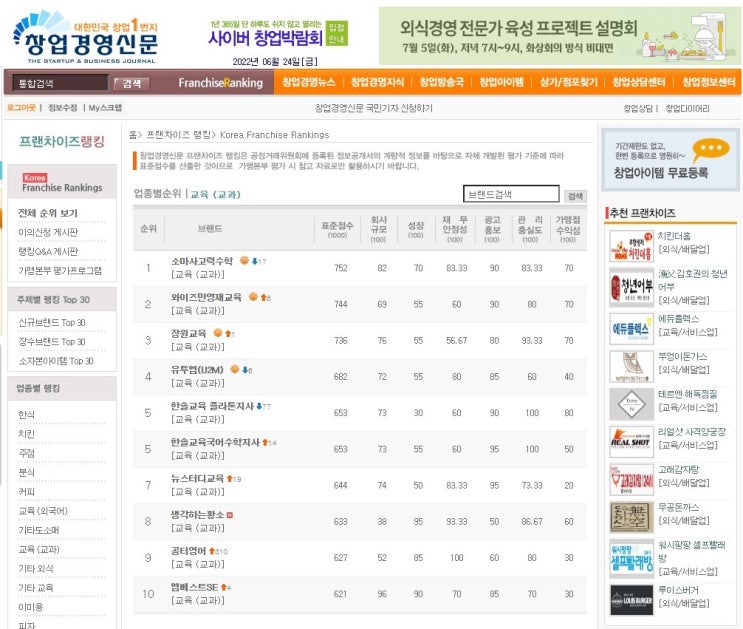Click the 검색 button beside 브랜드검색

click(x=575, y=196)
